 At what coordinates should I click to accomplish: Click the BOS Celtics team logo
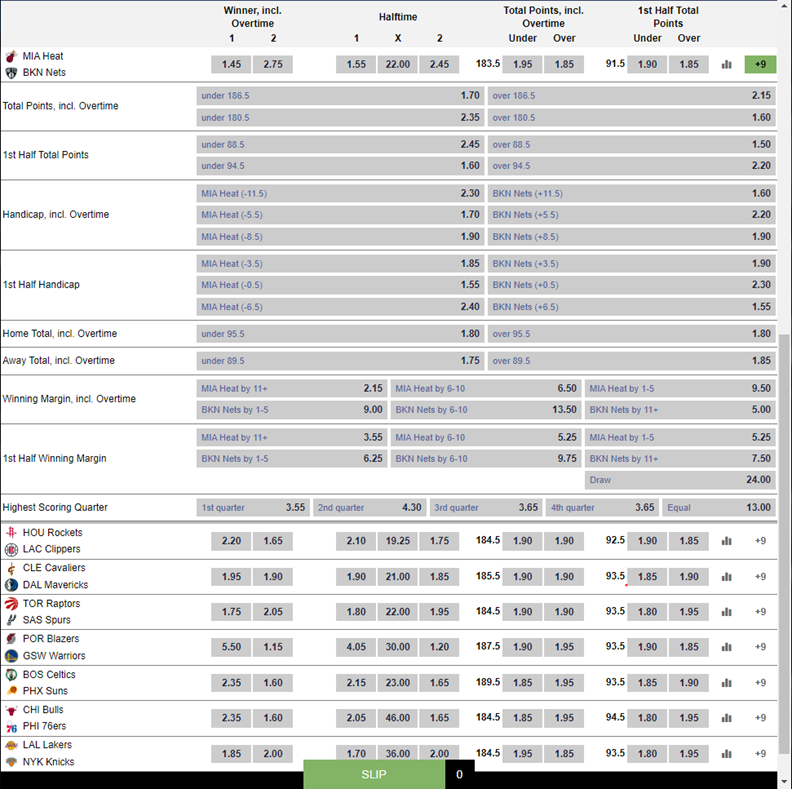(11, 674)
